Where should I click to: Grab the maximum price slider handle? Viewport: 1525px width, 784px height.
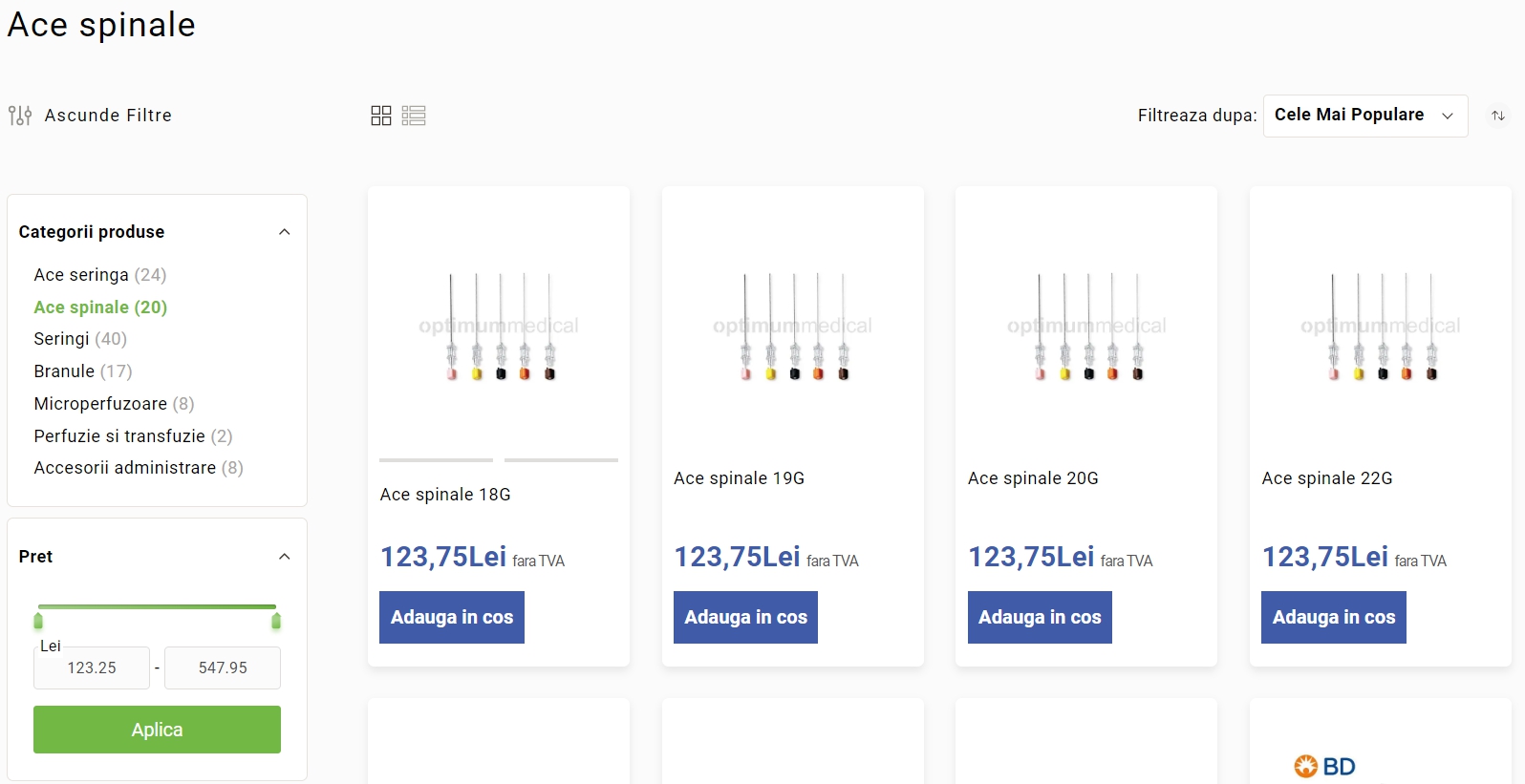tap(276, 622)
